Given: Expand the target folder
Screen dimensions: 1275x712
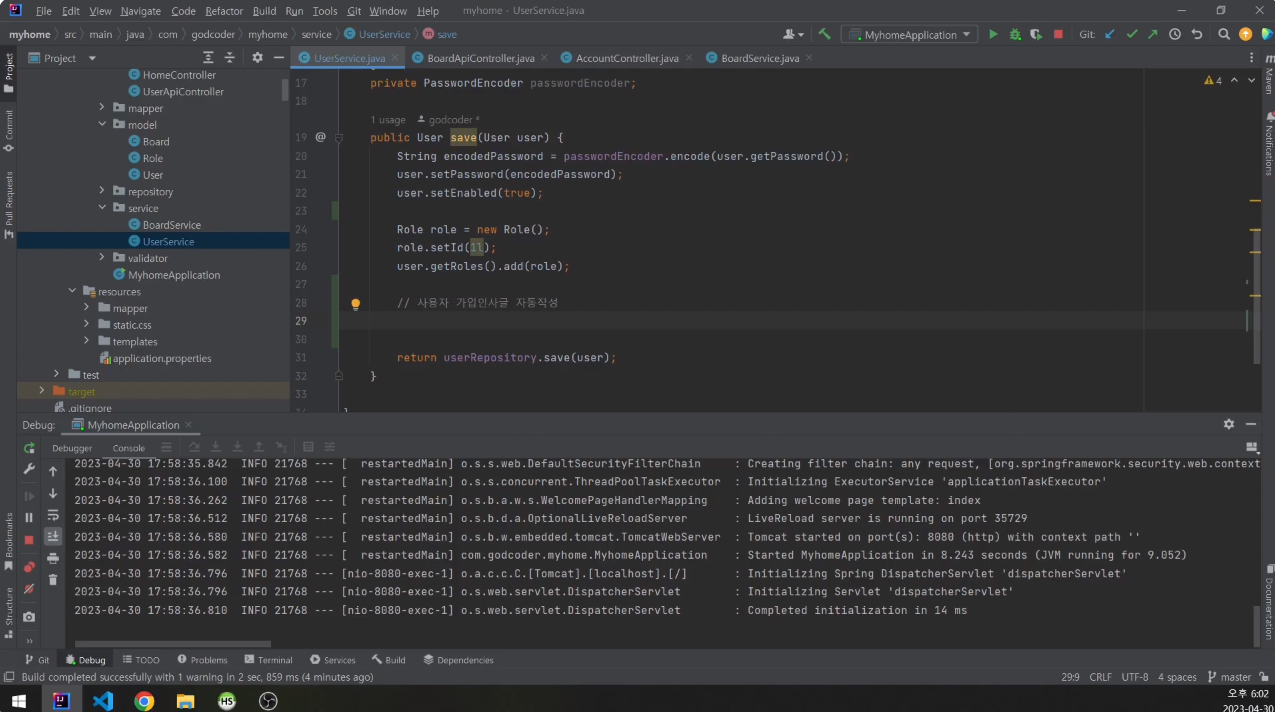Looking at the screenshot, I should click(42, 391).
